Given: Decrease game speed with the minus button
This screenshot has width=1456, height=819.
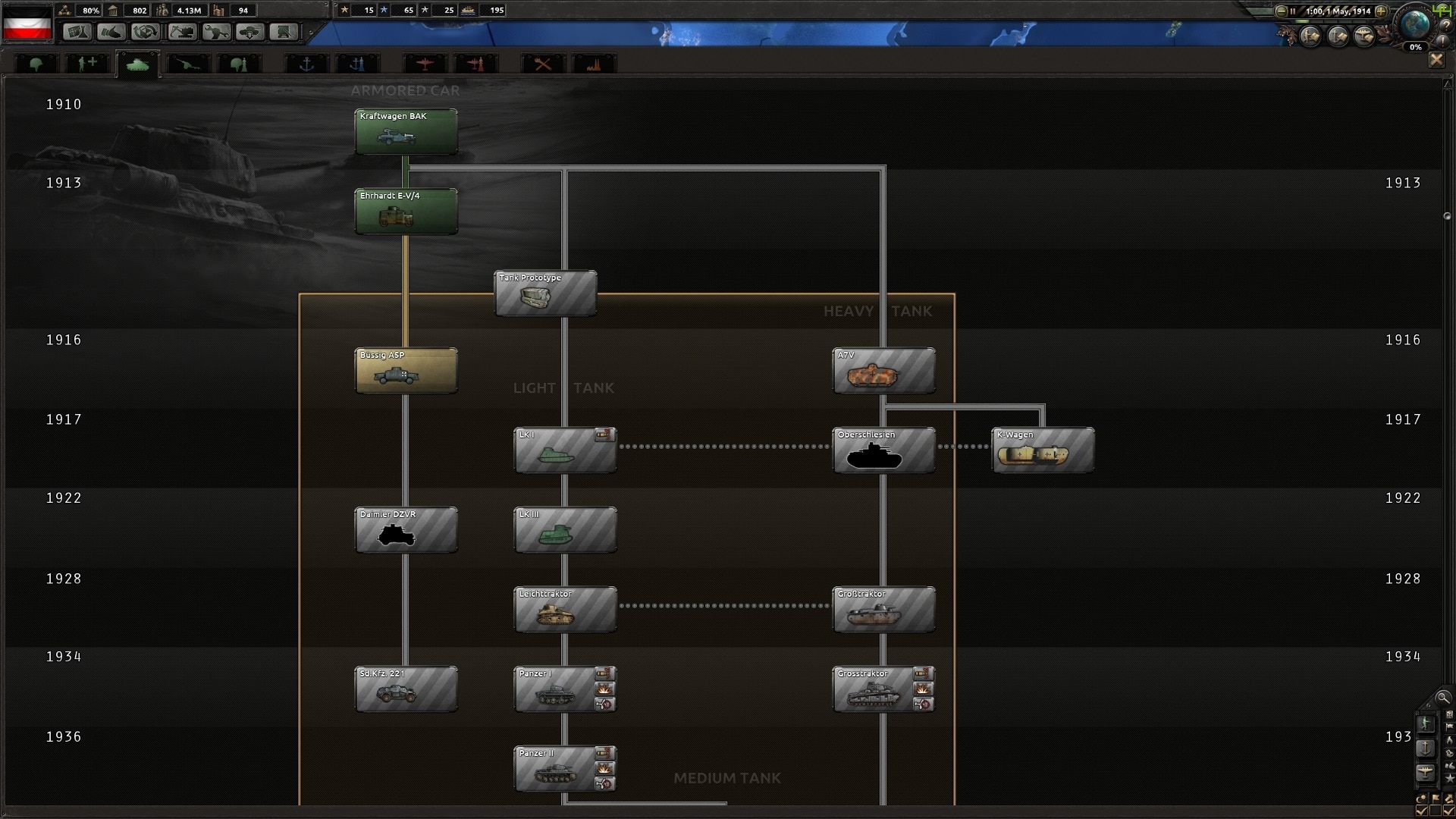Looking at the screenshot, I should tap(1282, 11).
